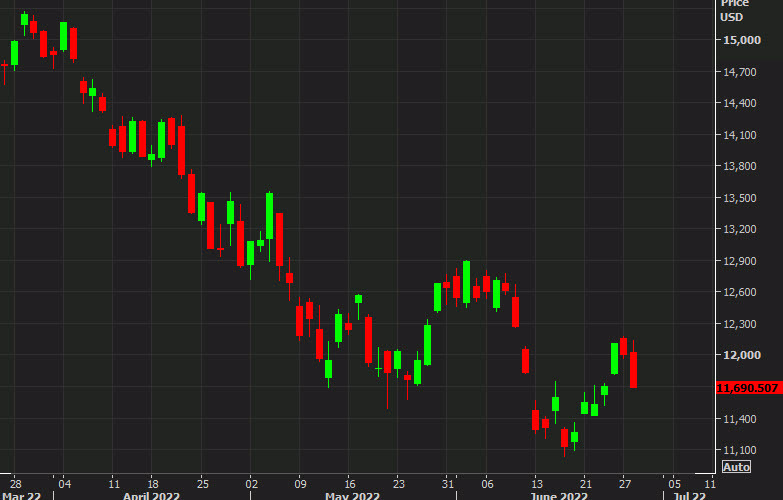Click the 14,700 price axis label
Image resolution: width=783 pixels, height=500 pixels.
[x=740, y=72]
